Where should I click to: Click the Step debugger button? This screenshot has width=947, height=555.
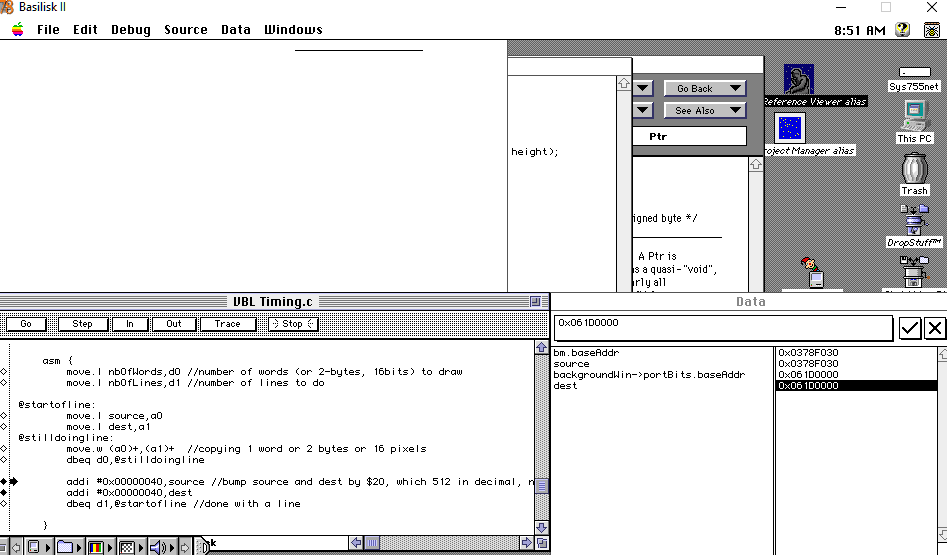pyautogui.click(x=83, y=324)
